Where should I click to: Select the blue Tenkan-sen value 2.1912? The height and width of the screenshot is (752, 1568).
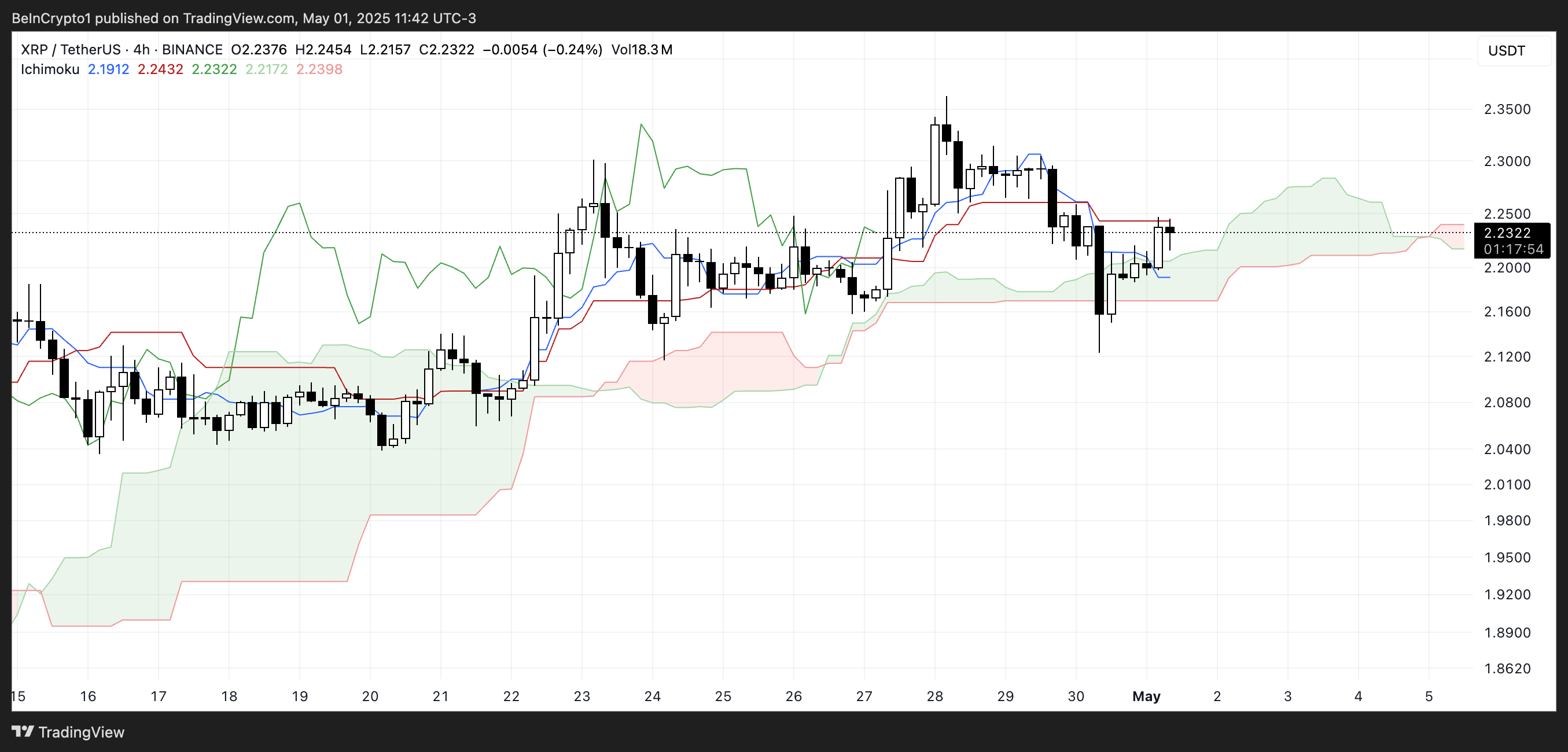pyautogui.click(x=108, y=69)
